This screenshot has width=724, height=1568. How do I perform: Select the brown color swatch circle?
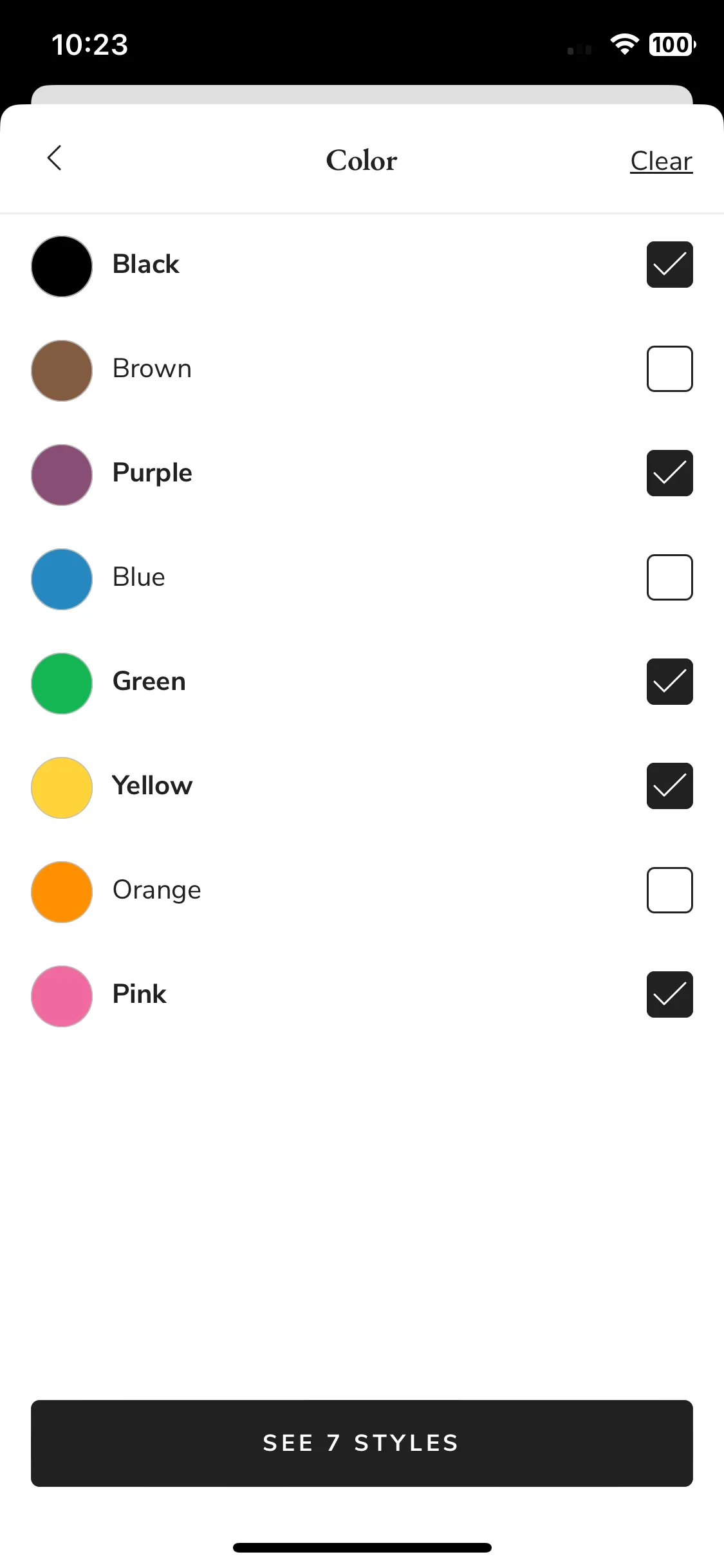(x=62, y=371)
